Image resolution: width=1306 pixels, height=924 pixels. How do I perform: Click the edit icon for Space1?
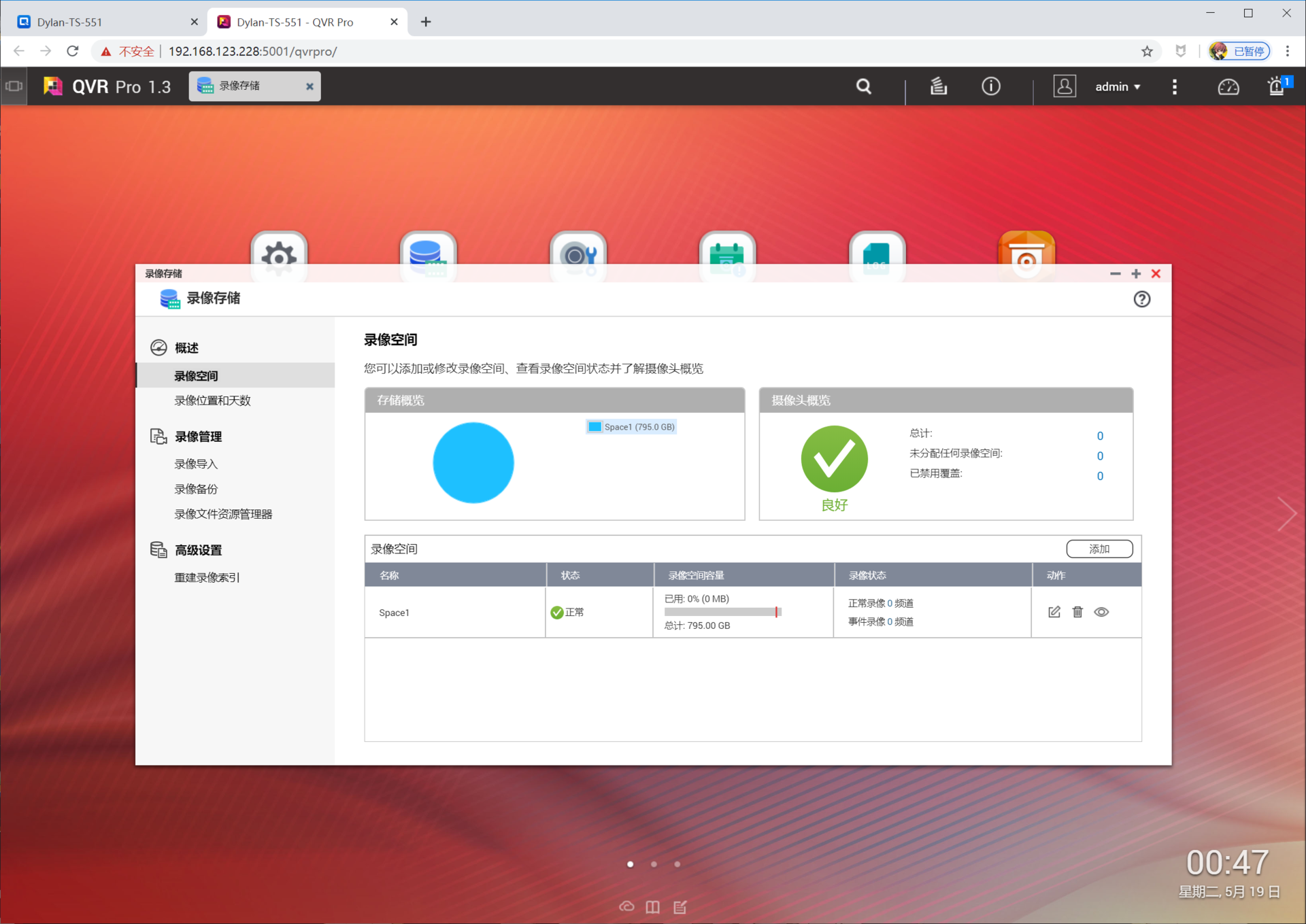pos(1054,612)
